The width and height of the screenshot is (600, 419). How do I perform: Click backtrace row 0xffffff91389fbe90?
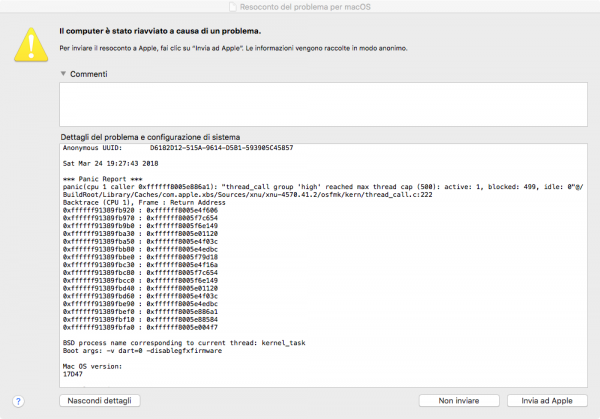pos(140,304)
